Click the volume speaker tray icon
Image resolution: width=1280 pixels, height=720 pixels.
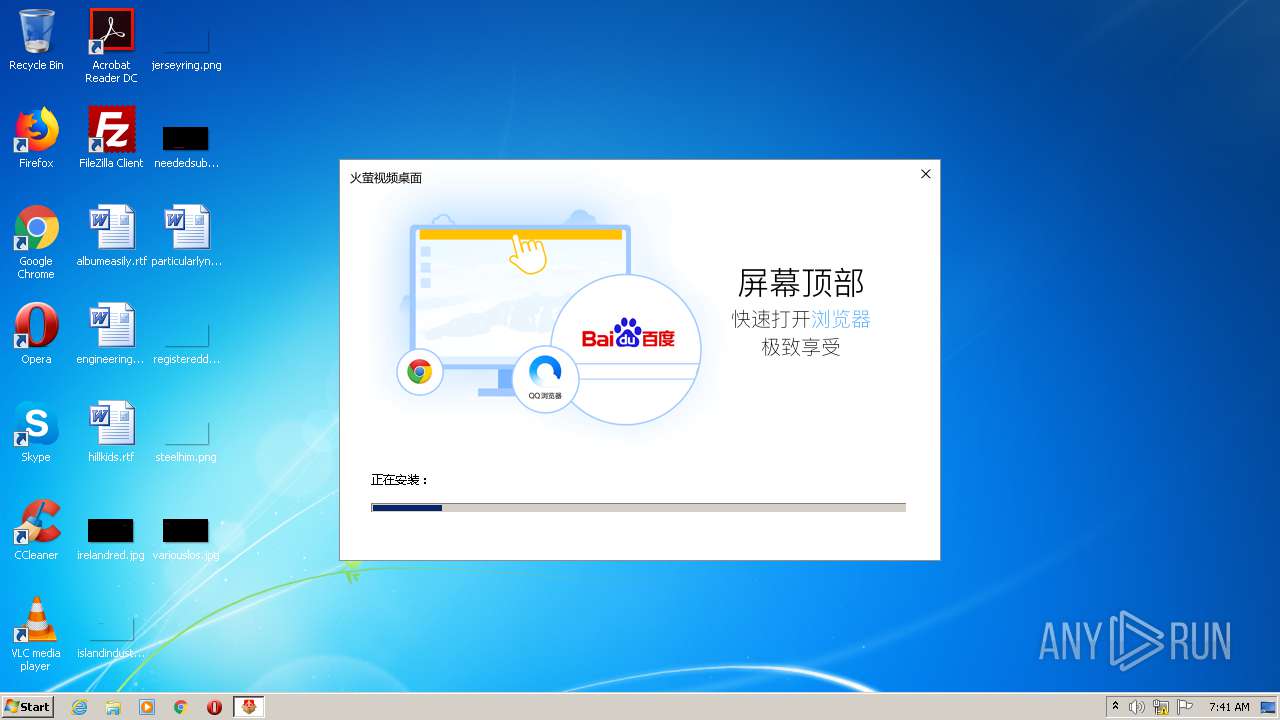[1137, 707]
